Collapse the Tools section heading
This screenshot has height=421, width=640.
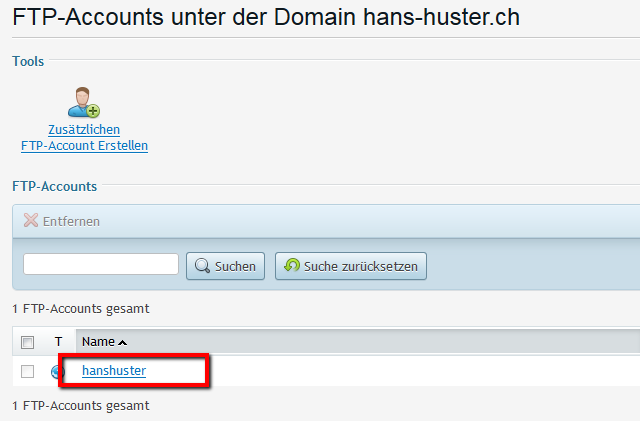(28, 61)
